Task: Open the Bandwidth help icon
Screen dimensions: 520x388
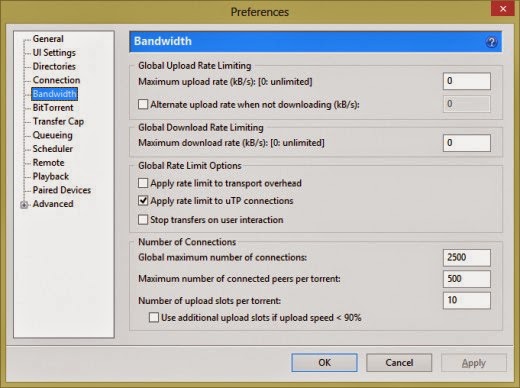Action: [491, 42]
